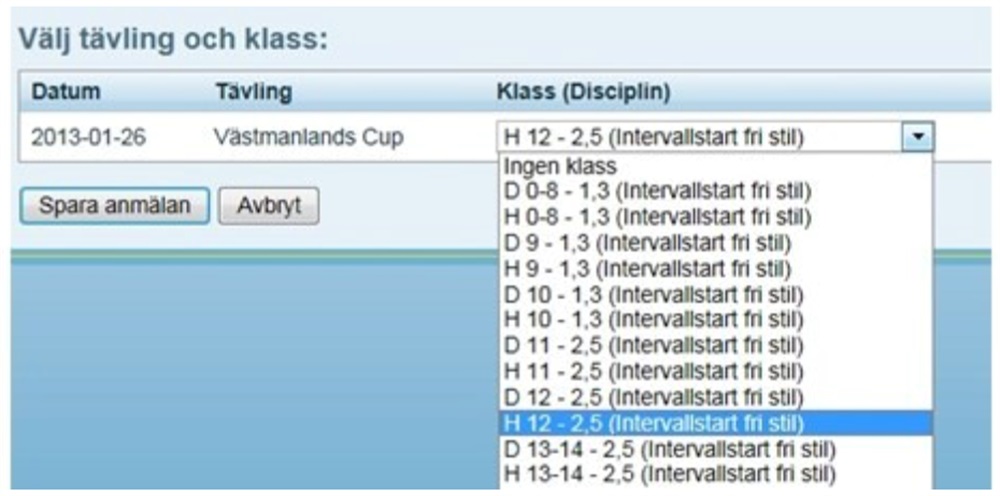Select H 13-14 - 2,5 class
The image size is (1000, 496).
pos(716,474)
